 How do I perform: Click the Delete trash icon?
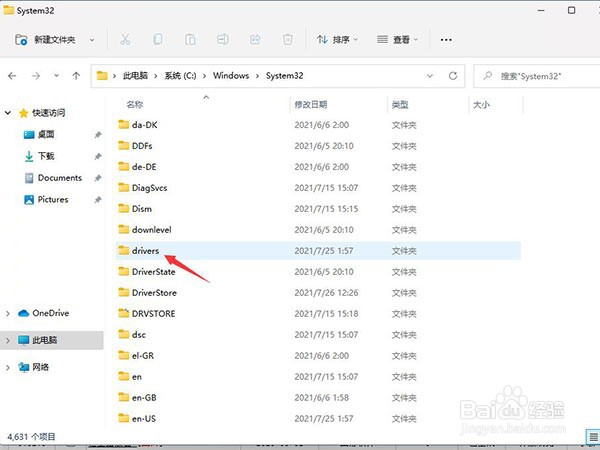(x=288, y=39)
